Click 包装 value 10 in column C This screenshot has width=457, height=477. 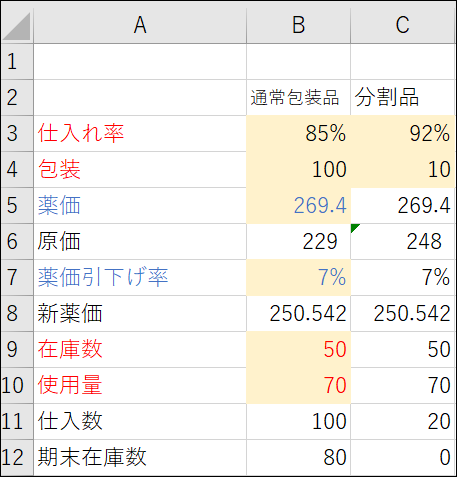click(403, 170)
